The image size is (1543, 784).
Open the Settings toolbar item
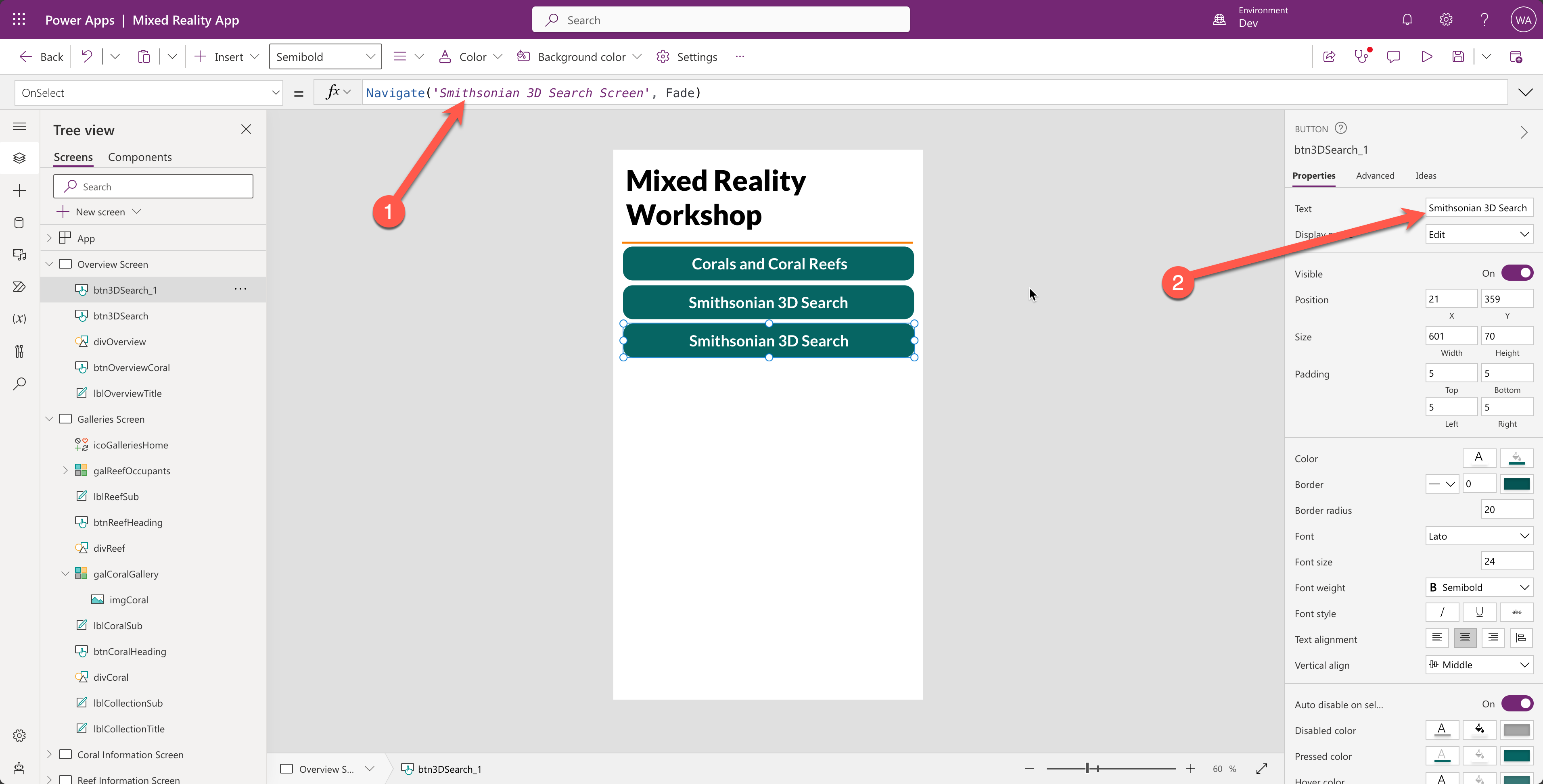click(x=687, y=57)
